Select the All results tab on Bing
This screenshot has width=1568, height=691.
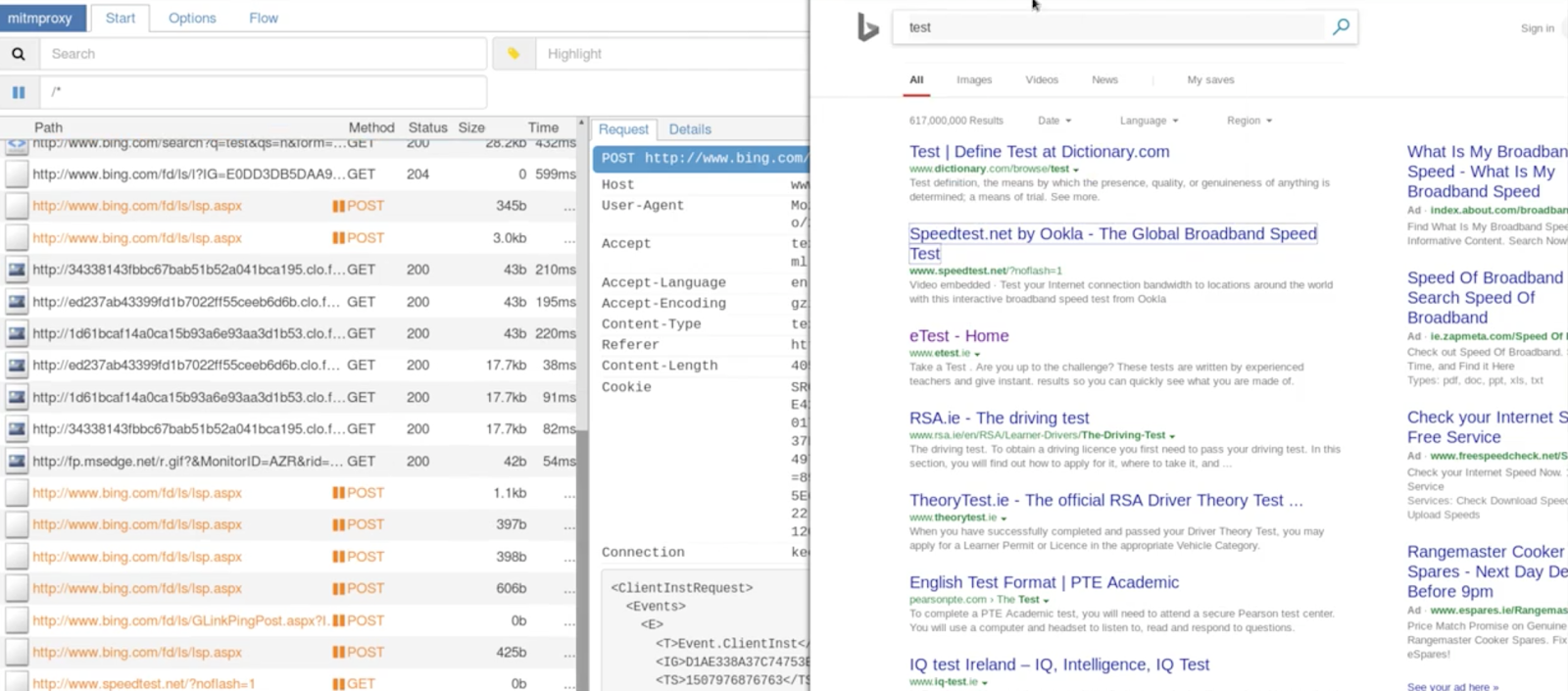pyautogui.click(x=916, y=80)
